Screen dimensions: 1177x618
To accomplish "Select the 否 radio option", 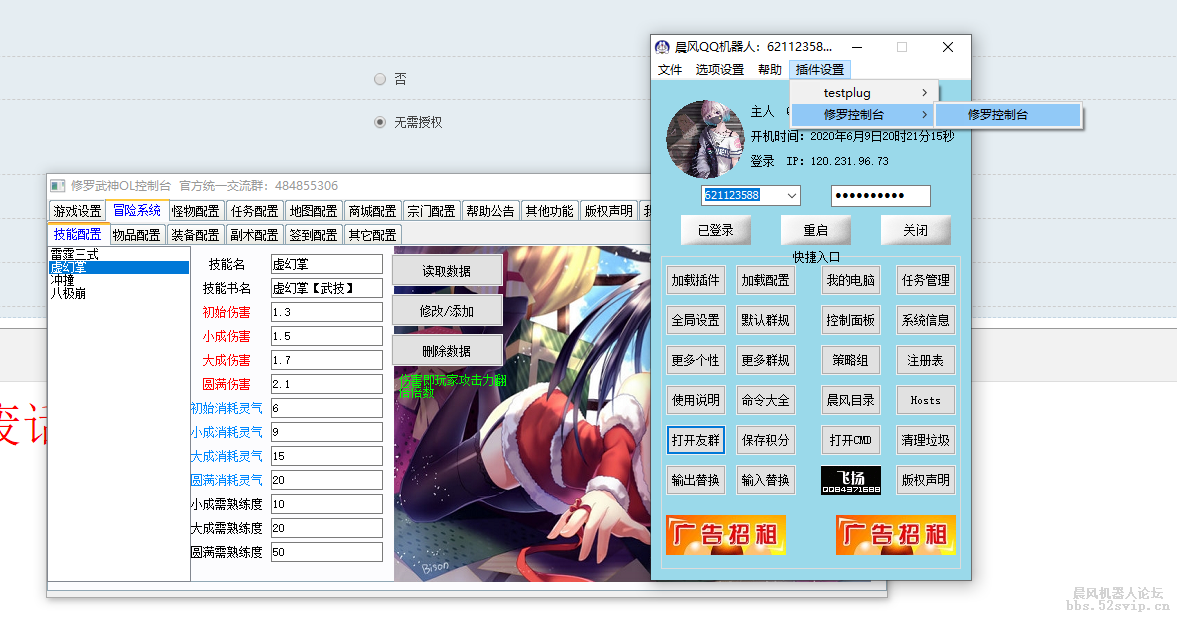I will (x=380, y=79).
